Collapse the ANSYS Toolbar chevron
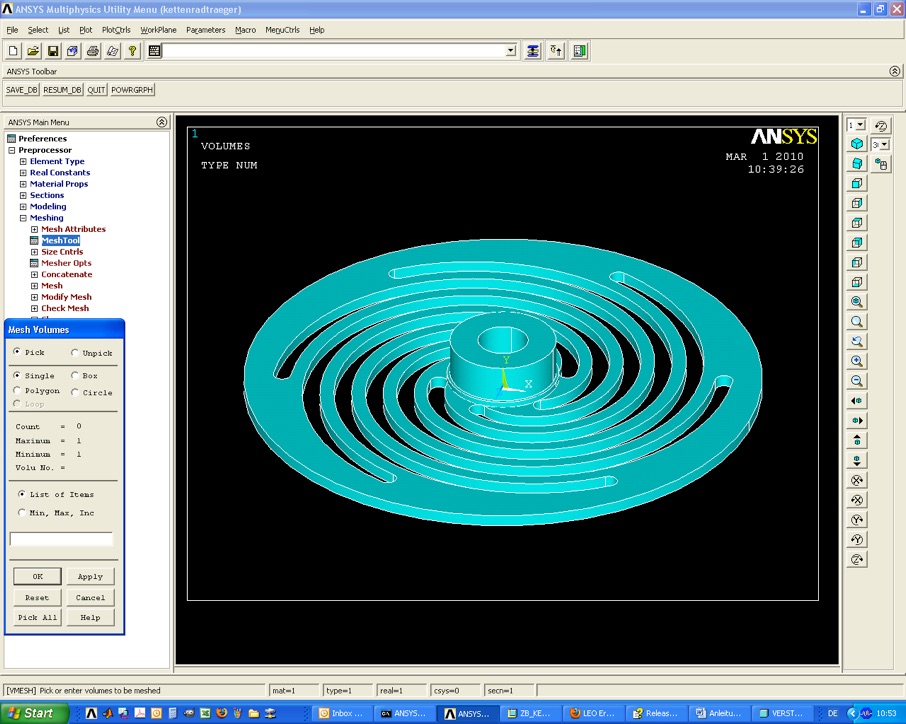Screen dimensions: 906x724 [x=894, y=71]
